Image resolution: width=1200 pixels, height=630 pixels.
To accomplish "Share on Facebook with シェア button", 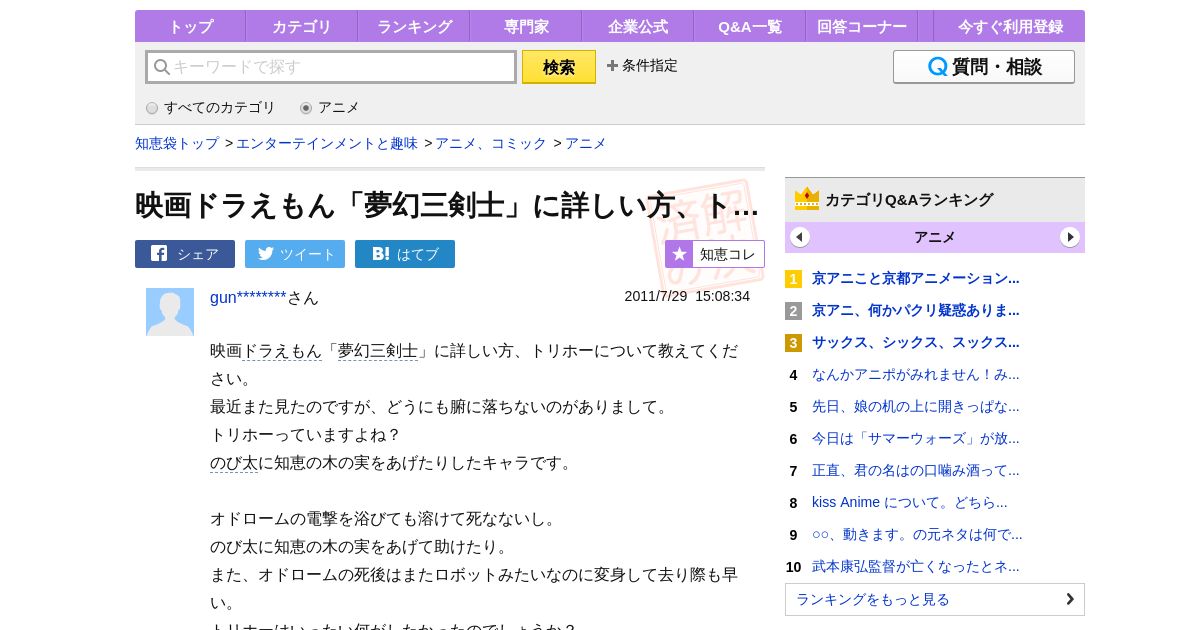I will [x=185, y=254].
